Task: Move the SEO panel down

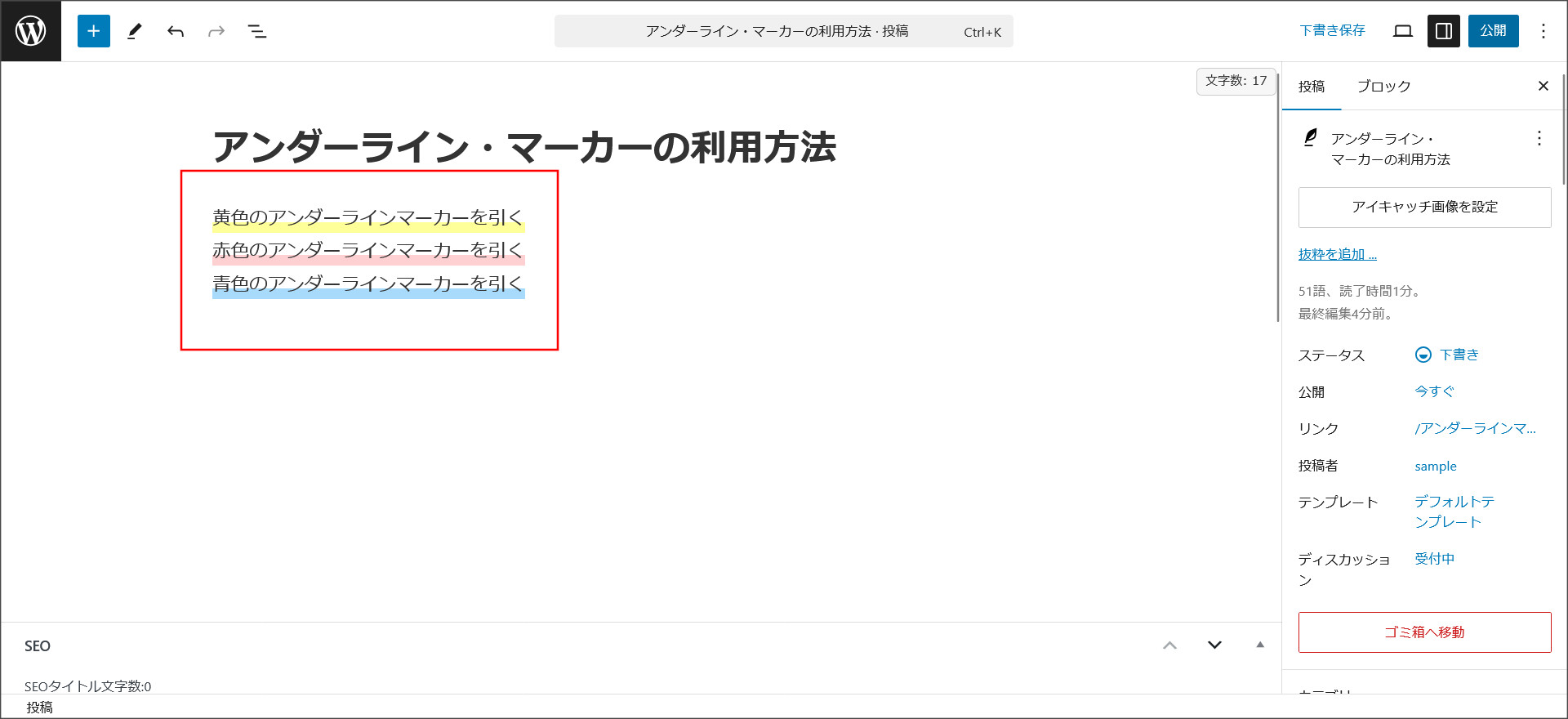Action: (x=1215, y=645)
